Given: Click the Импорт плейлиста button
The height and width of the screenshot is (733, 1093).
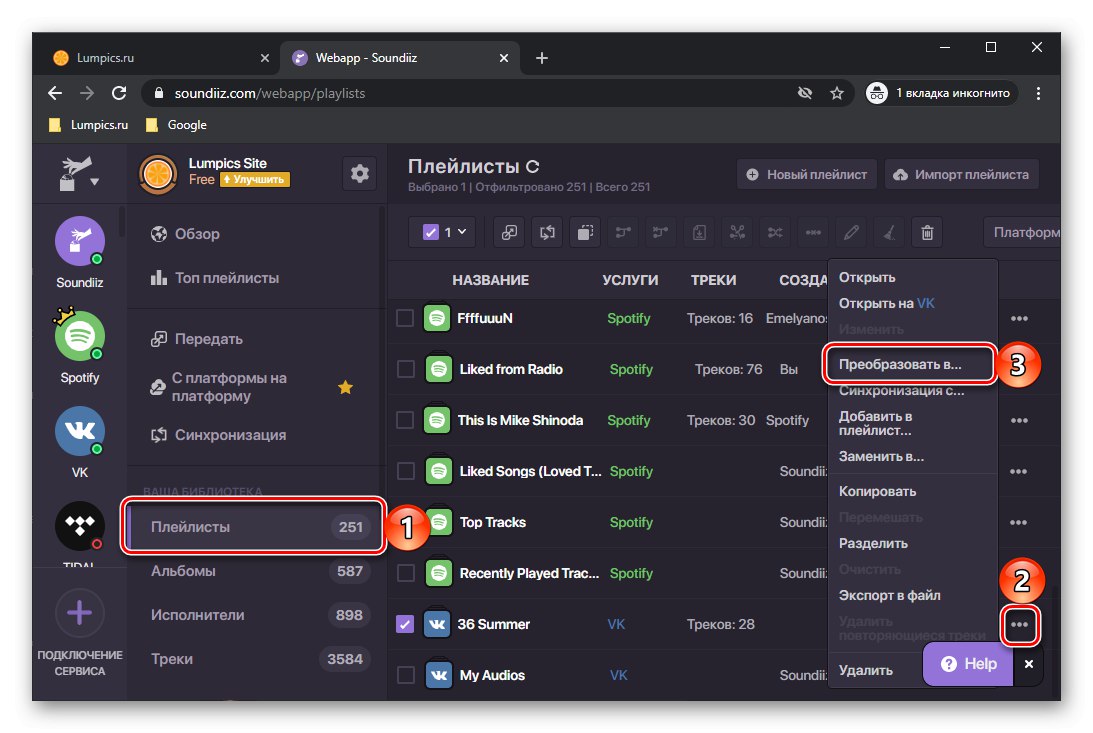Looking at the screenshot, I should [961, 174].
